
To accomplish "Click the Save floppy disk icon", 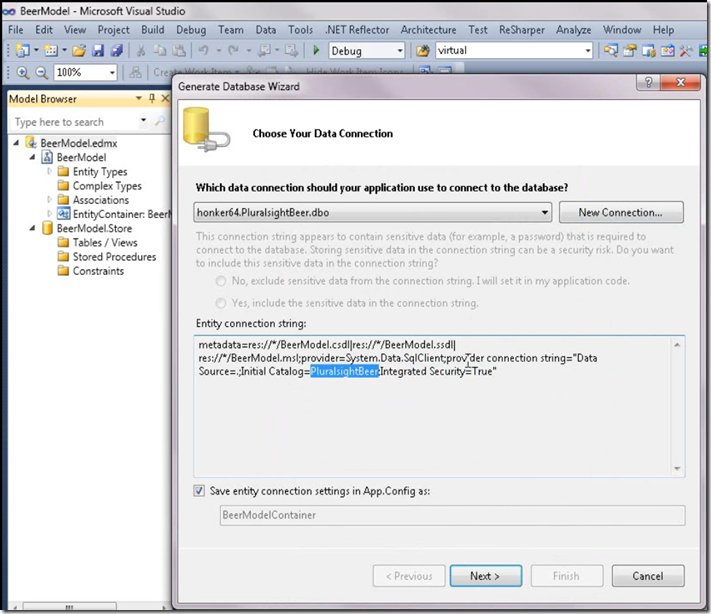I will pyautogui.click(x=98, y=50).
